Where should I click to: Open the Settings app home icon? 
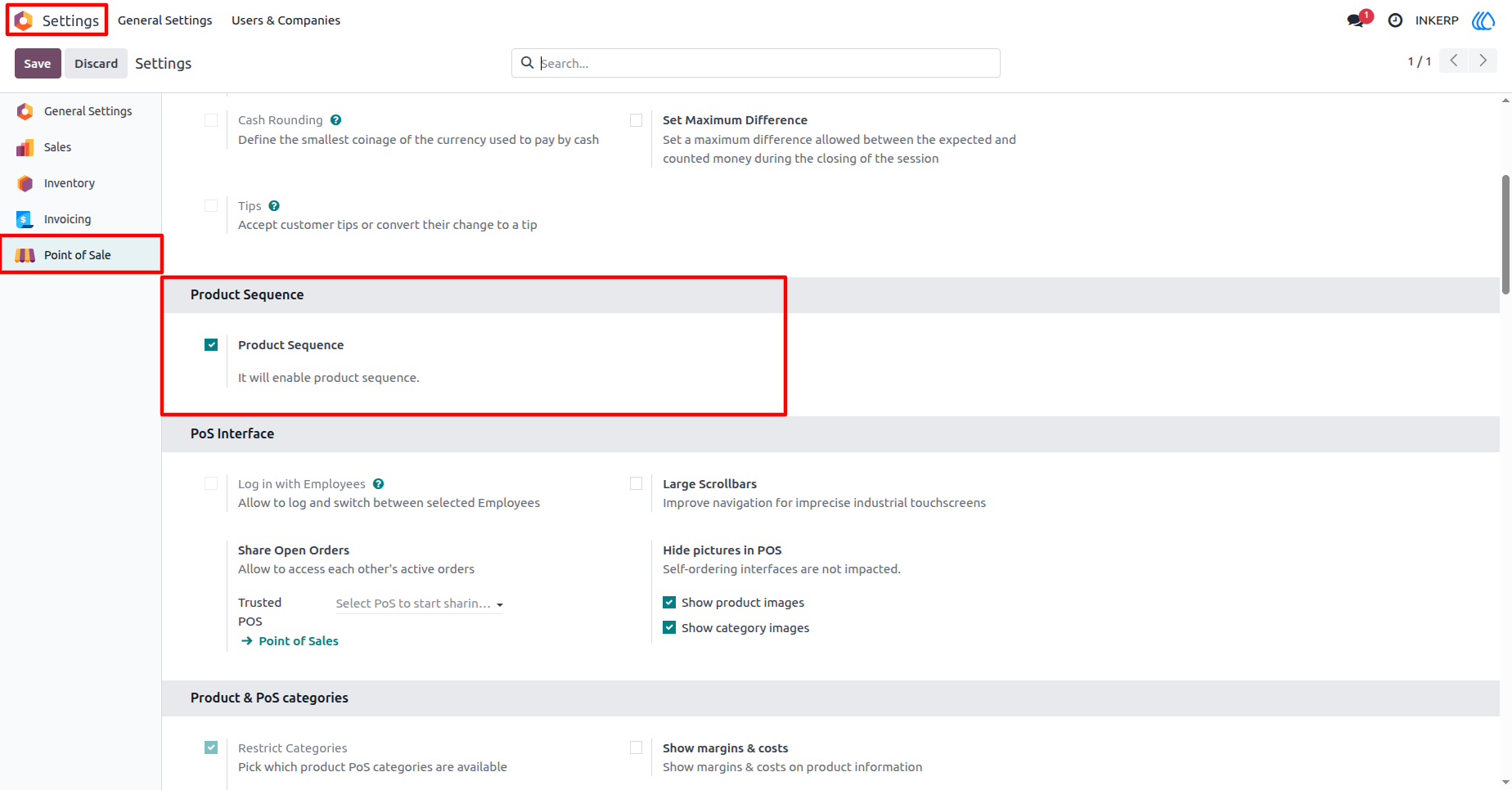coord(24,20)
